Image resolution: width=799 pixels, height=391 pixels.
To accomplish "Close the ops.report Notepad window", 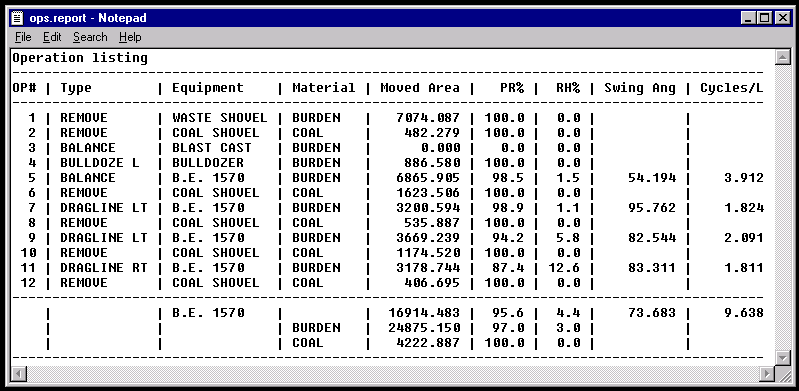I will (782, 18).
